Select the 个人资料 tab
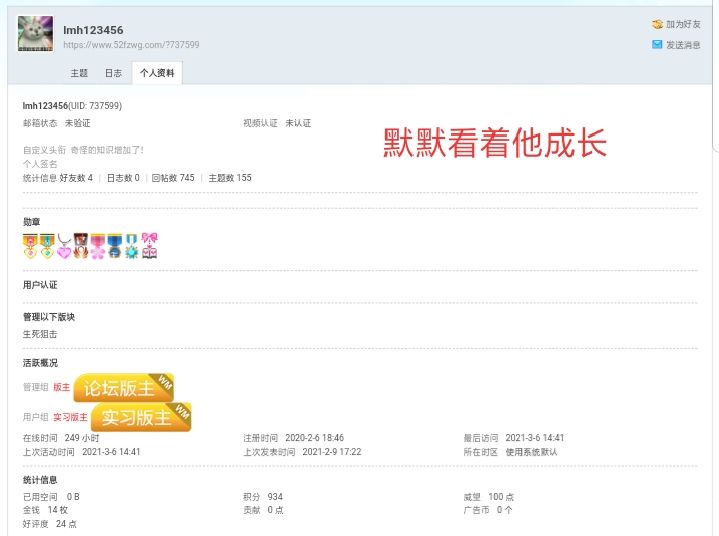 click(x=156, y=73)
